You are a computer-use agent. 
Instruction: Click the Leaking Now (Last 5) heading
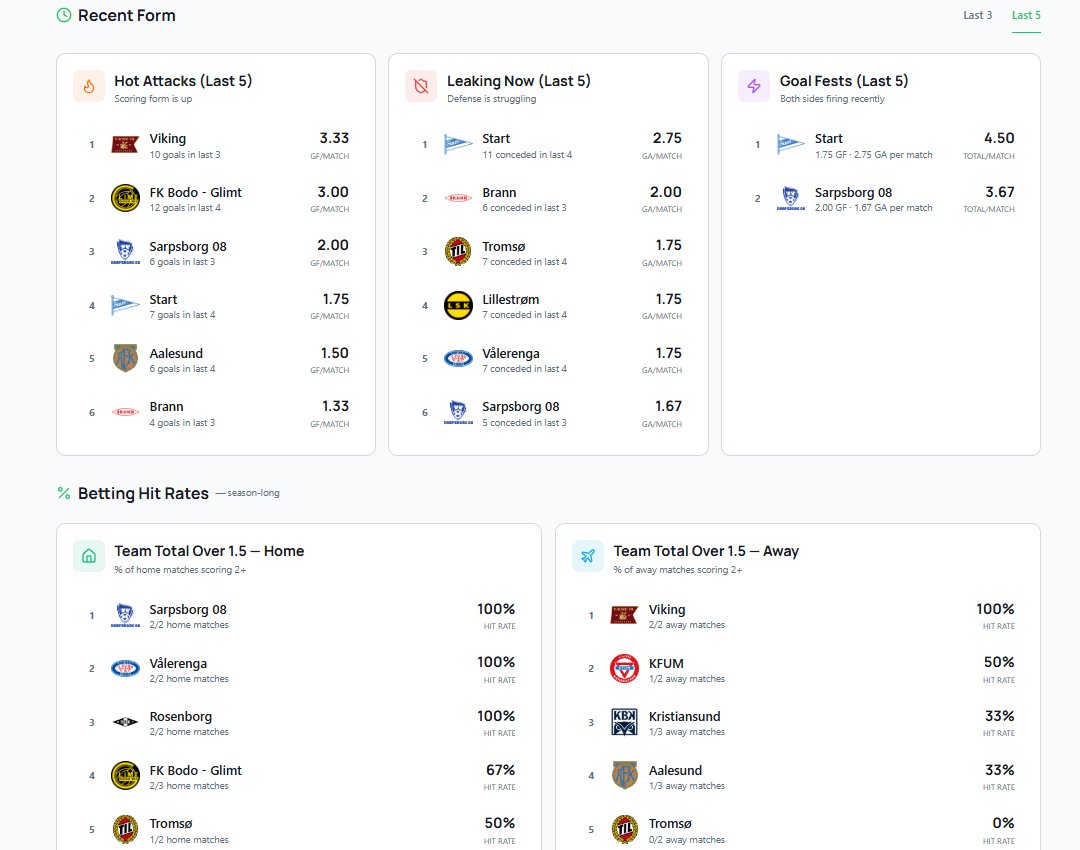click(519, 81)
